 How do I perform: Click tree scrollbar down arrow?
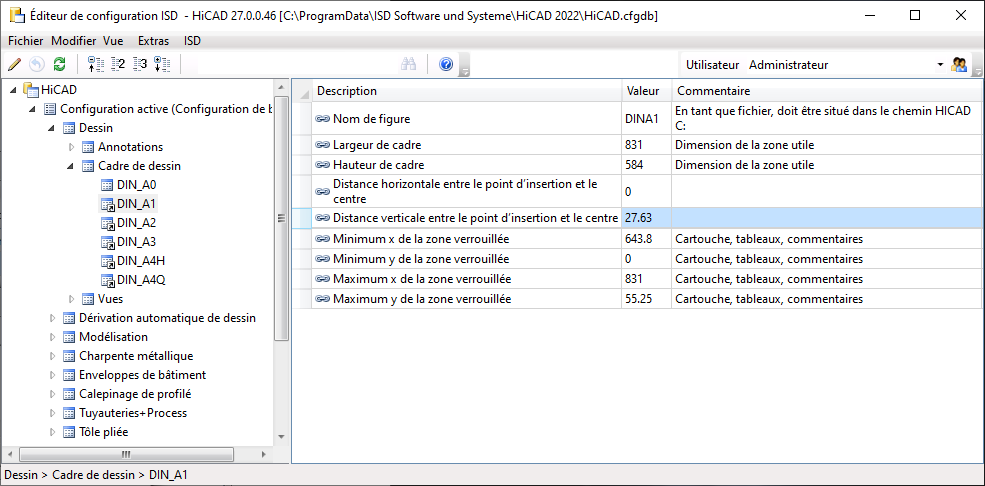click(281, 436)
